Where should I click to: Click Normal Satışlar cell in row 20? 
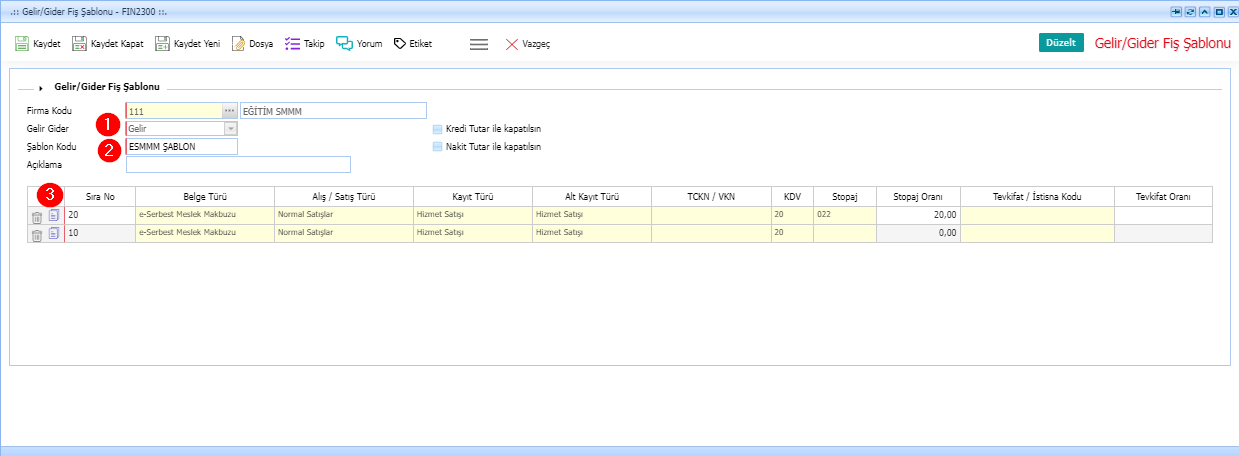coord(343,215)
